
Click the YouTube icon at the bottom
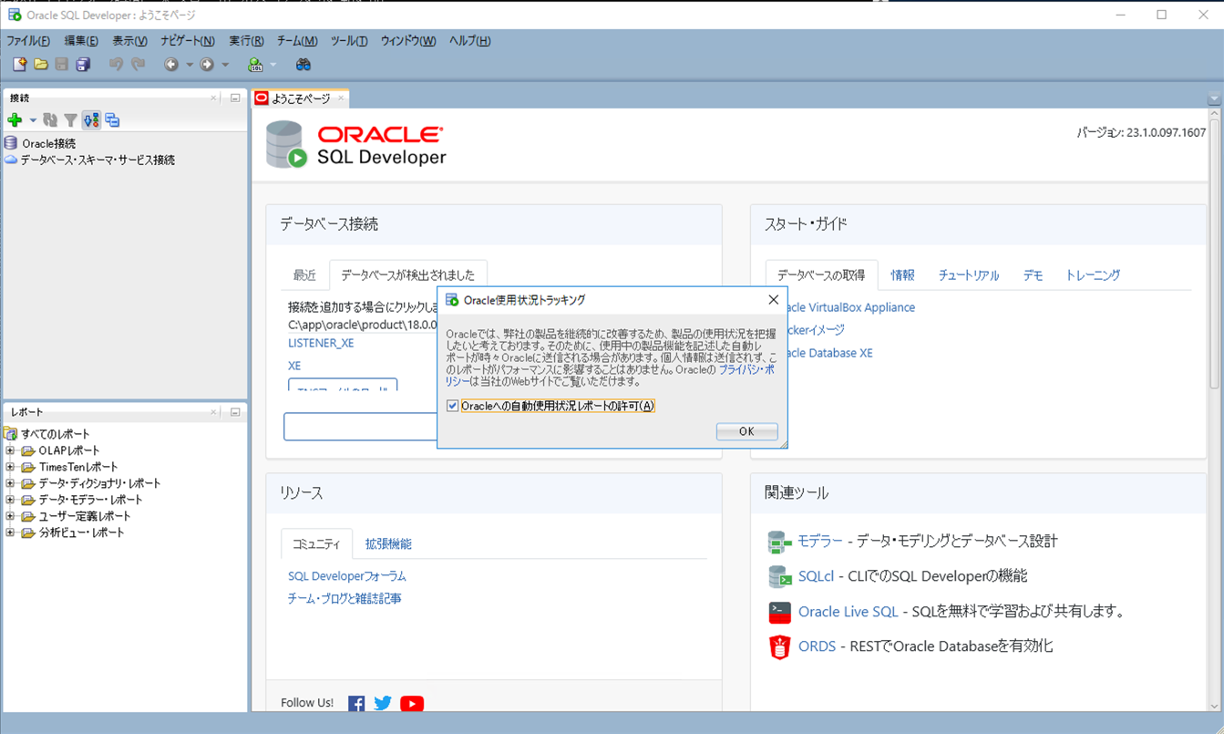[x=411, y=703]
